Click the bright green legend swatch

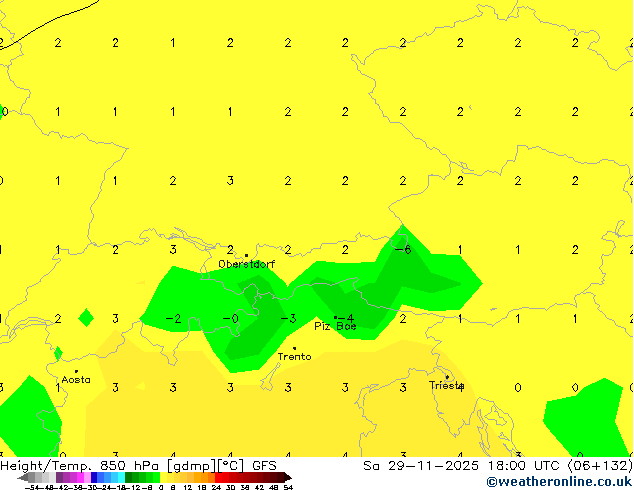click(x=156, y=477)
